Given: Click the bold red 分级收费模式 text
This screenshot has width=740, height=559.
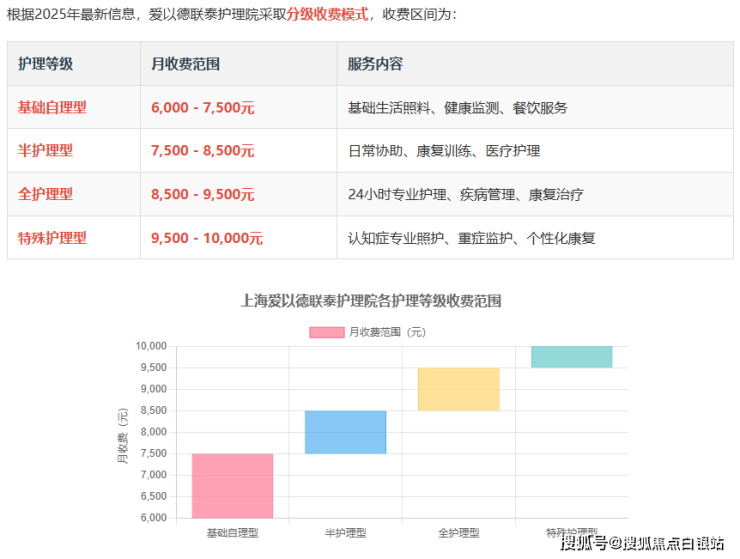Looking at the screenshot, I should (x=326, y=15).
